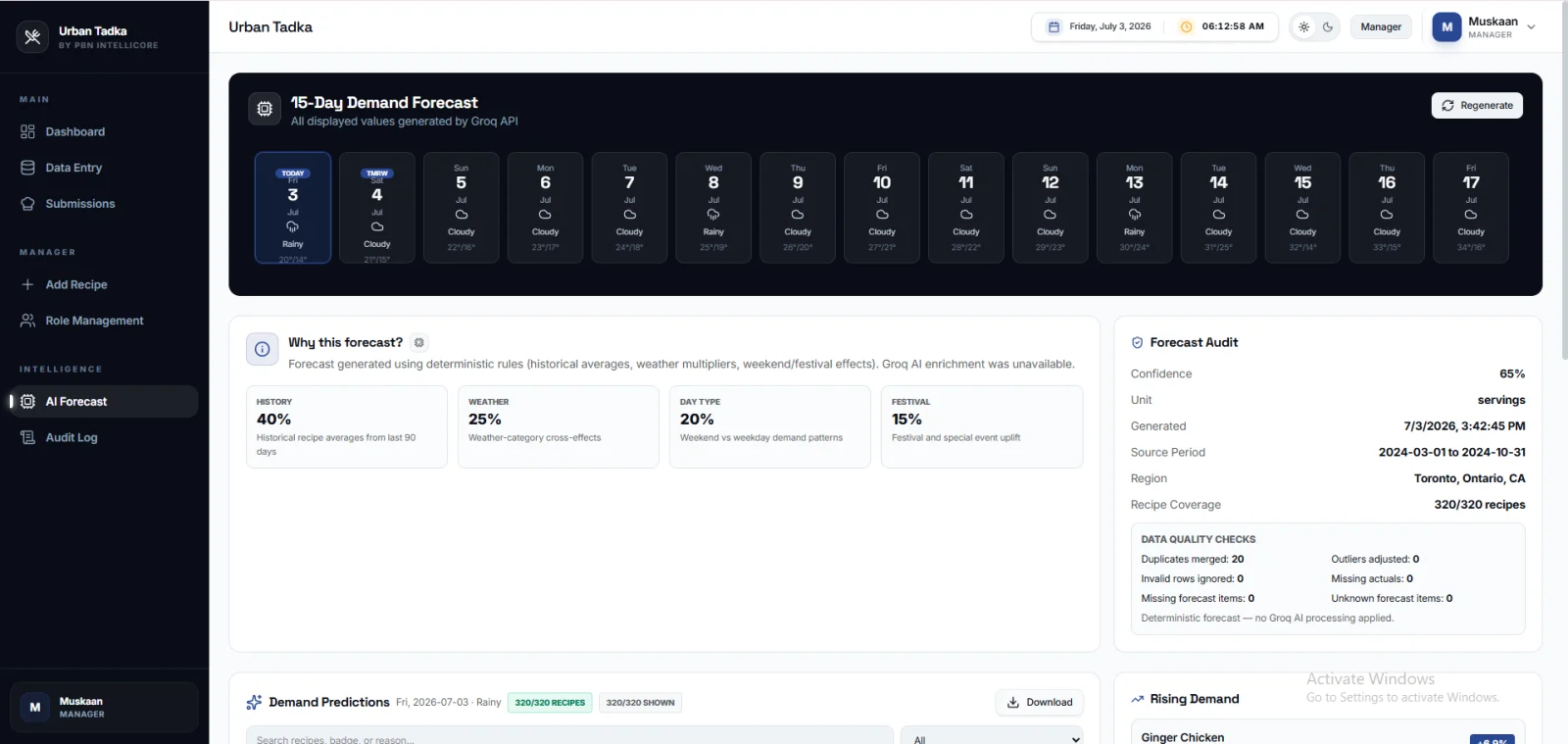Select Thu 9 Jul forecast card
The height and width of the screenshot is (744, 1568).
point(798,208)
